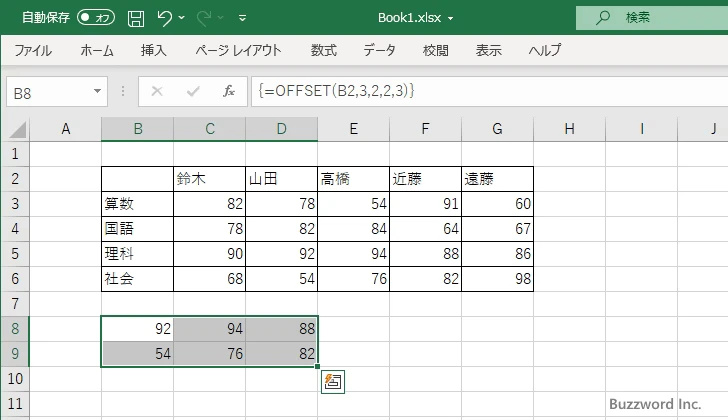
Task: Click cell containing 高橋
Action: [353, 179]
